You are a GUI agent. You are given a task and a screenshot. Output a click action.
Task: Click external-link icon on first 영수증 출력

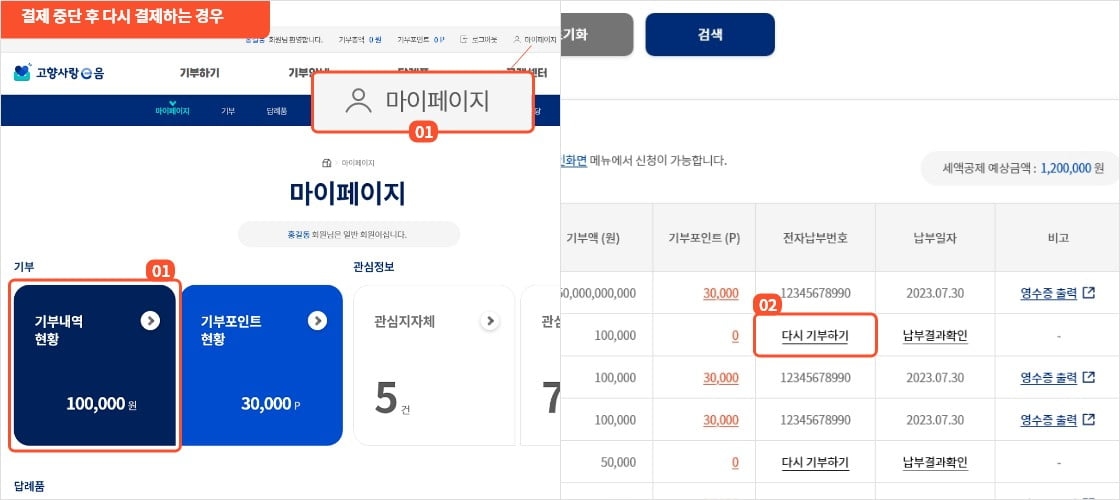tap(1089, 293)
